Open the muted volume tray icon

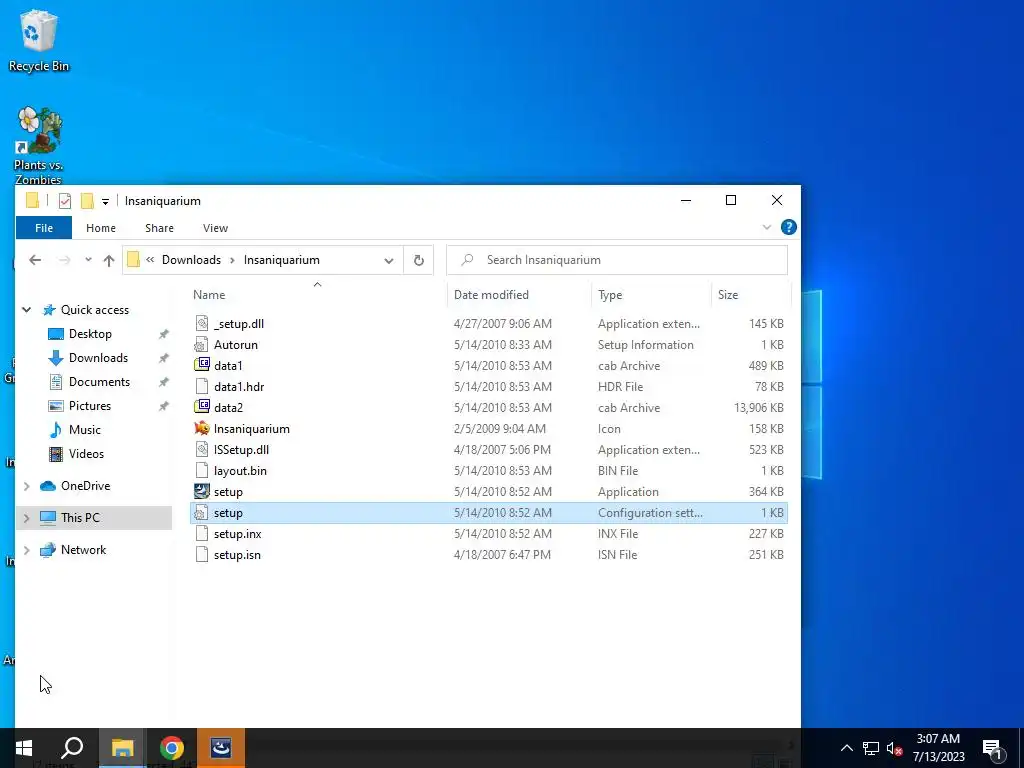[x=895, y=748]
